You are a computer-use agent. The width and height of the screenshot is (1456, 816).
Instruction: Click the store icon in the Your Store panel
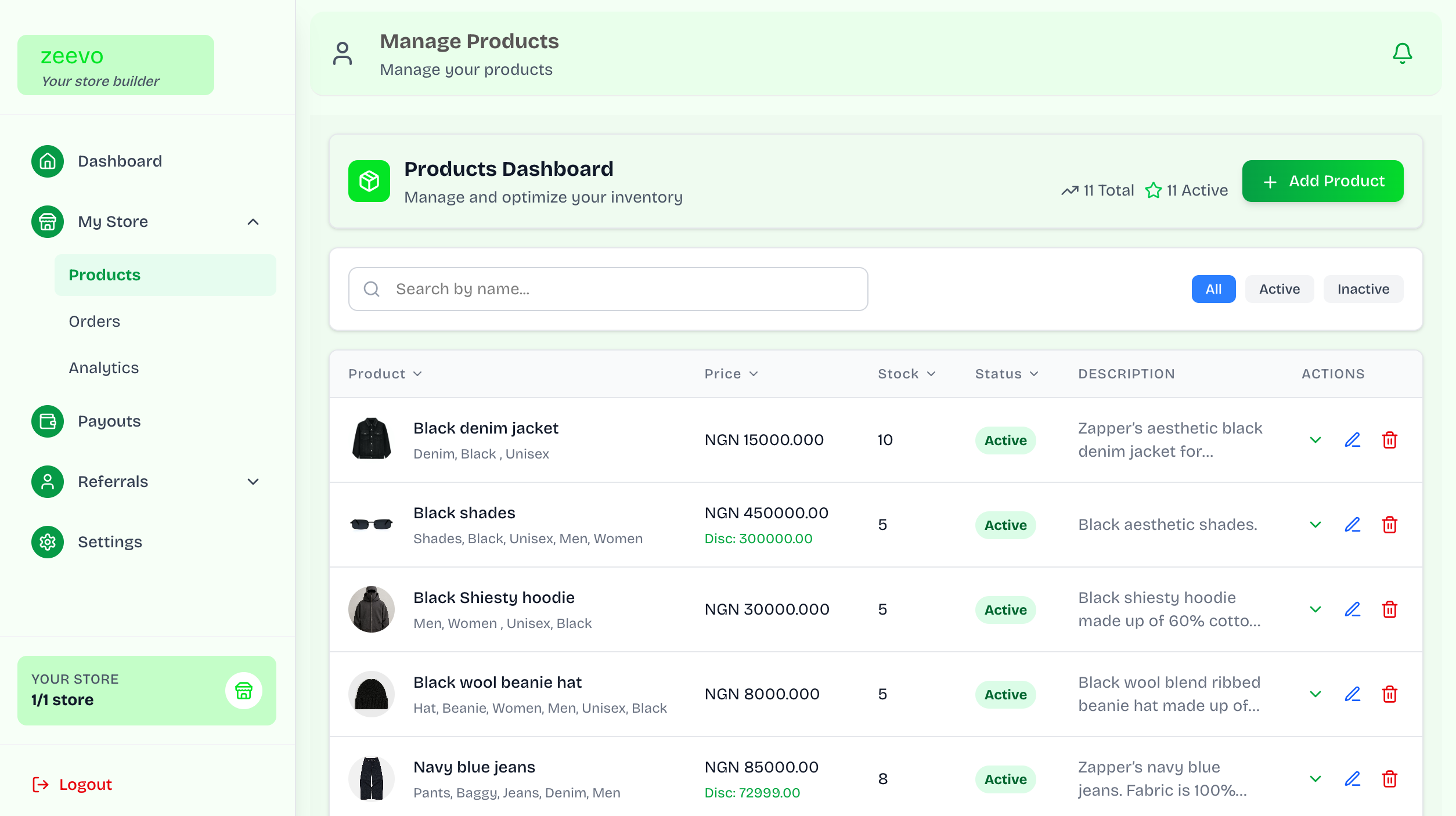pos(244,691)
